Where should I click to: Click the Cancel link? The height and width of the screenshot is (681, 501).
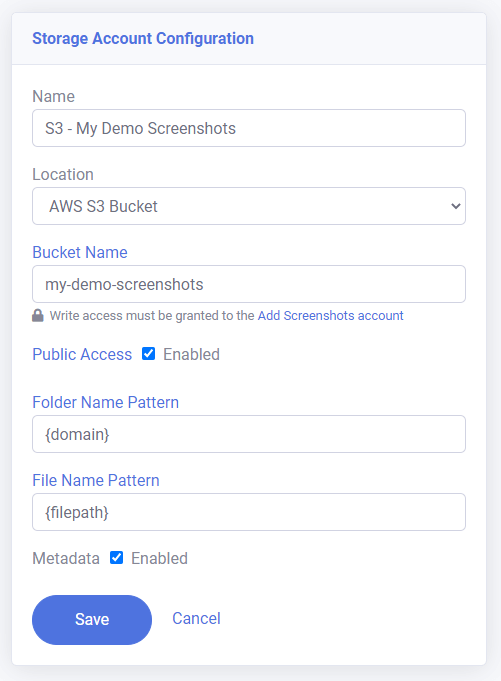(196, 618)
